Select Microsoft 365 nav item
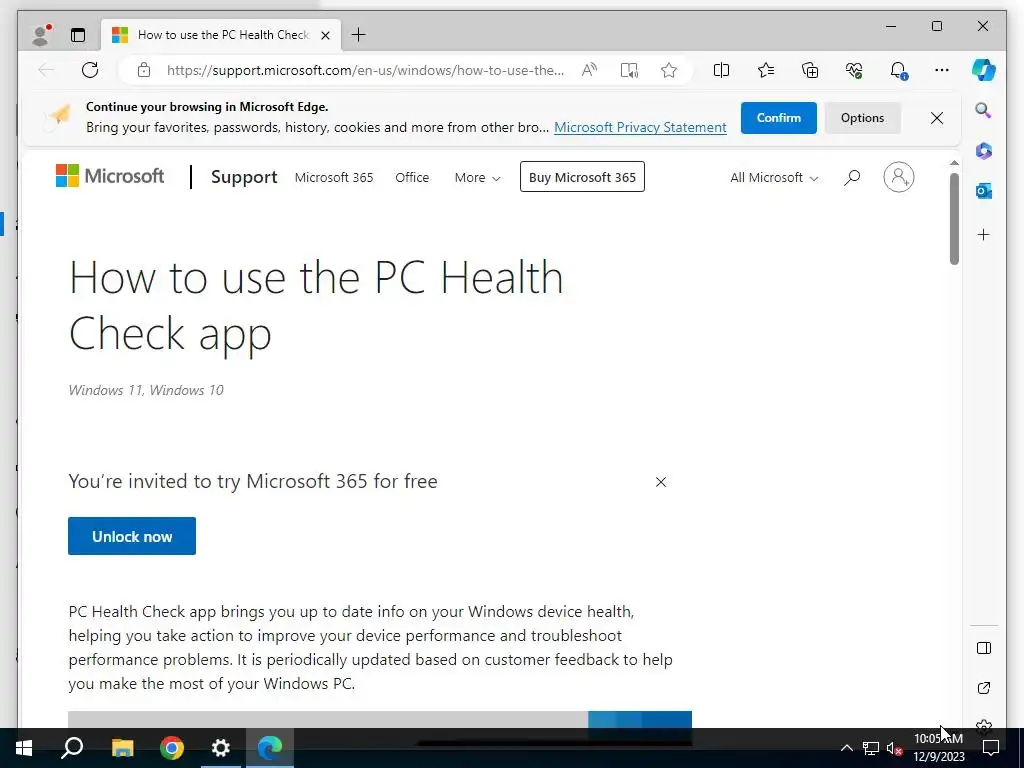The width and height of the screenshot is (1024, 768). 334,178
